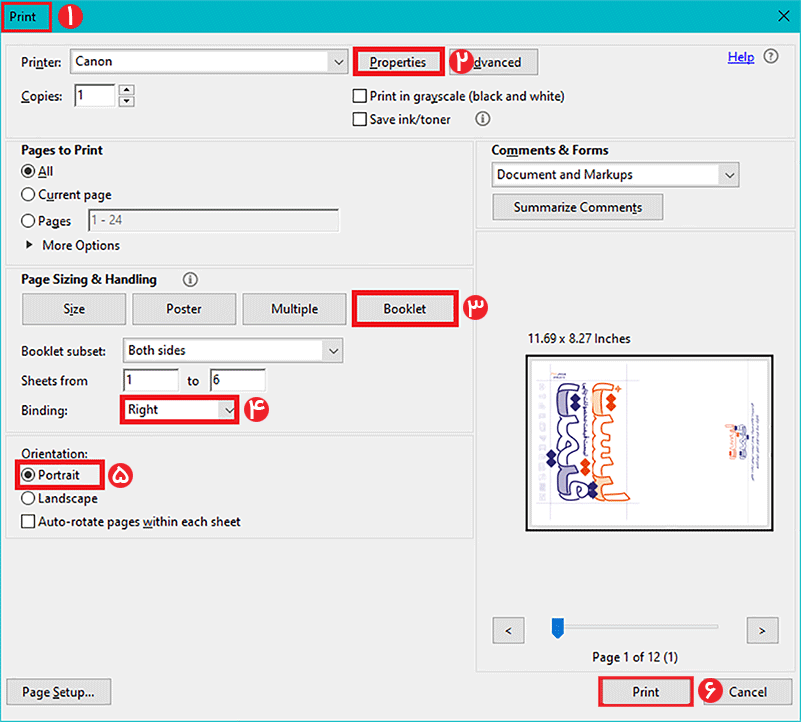Choose the Poster sizing option
Screen dimensions: 801x722
point(184,309)
